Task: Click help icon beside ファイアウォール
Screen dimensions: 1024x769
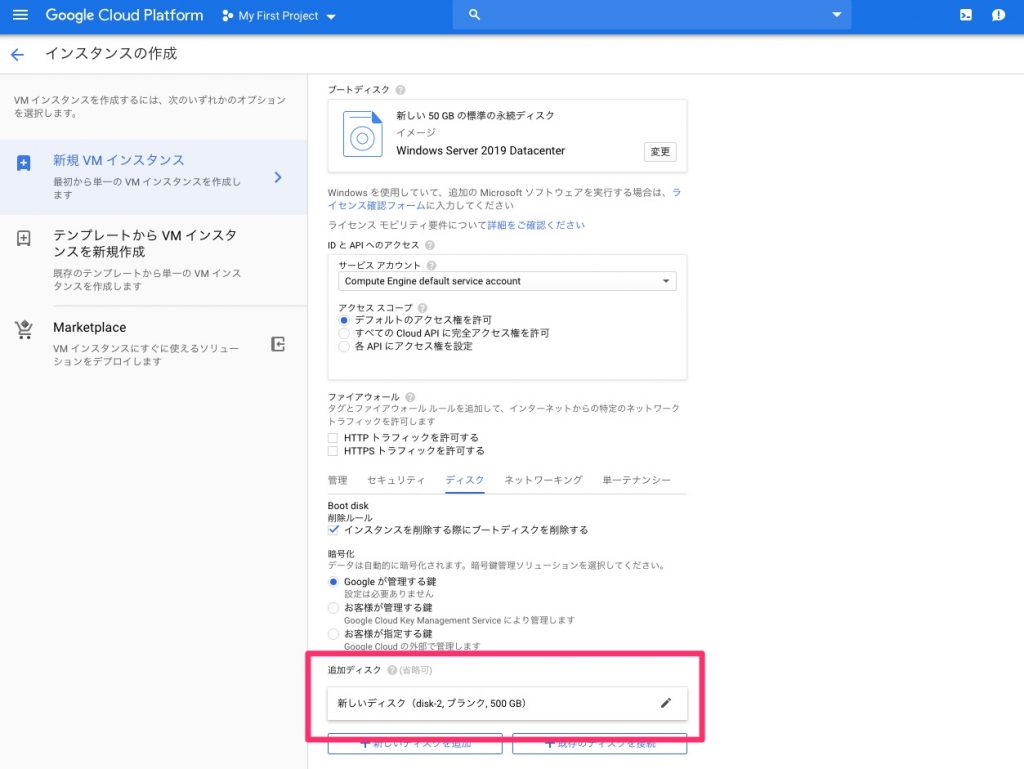Action: (410, 397)
